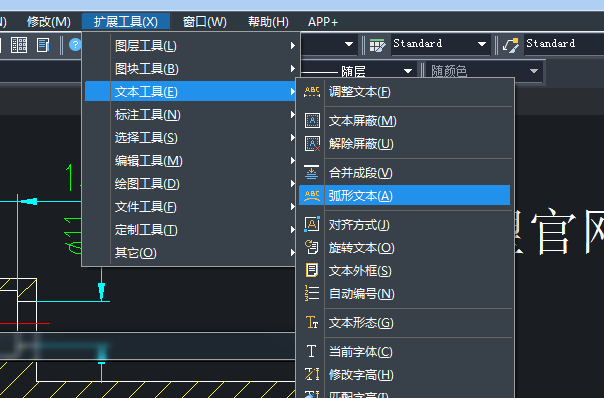Screen dimensions: 604x398
Task: Expand the 选择工具(S) submenu
Action: click(x=191, y=138)
